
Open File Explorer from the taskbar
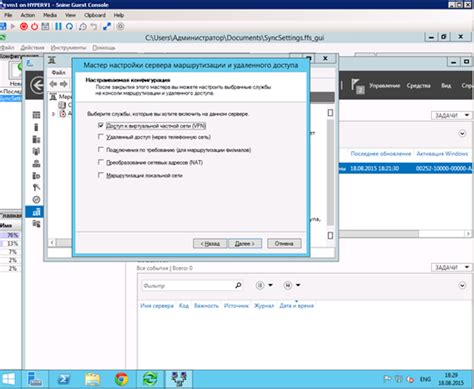pos(92,379)
